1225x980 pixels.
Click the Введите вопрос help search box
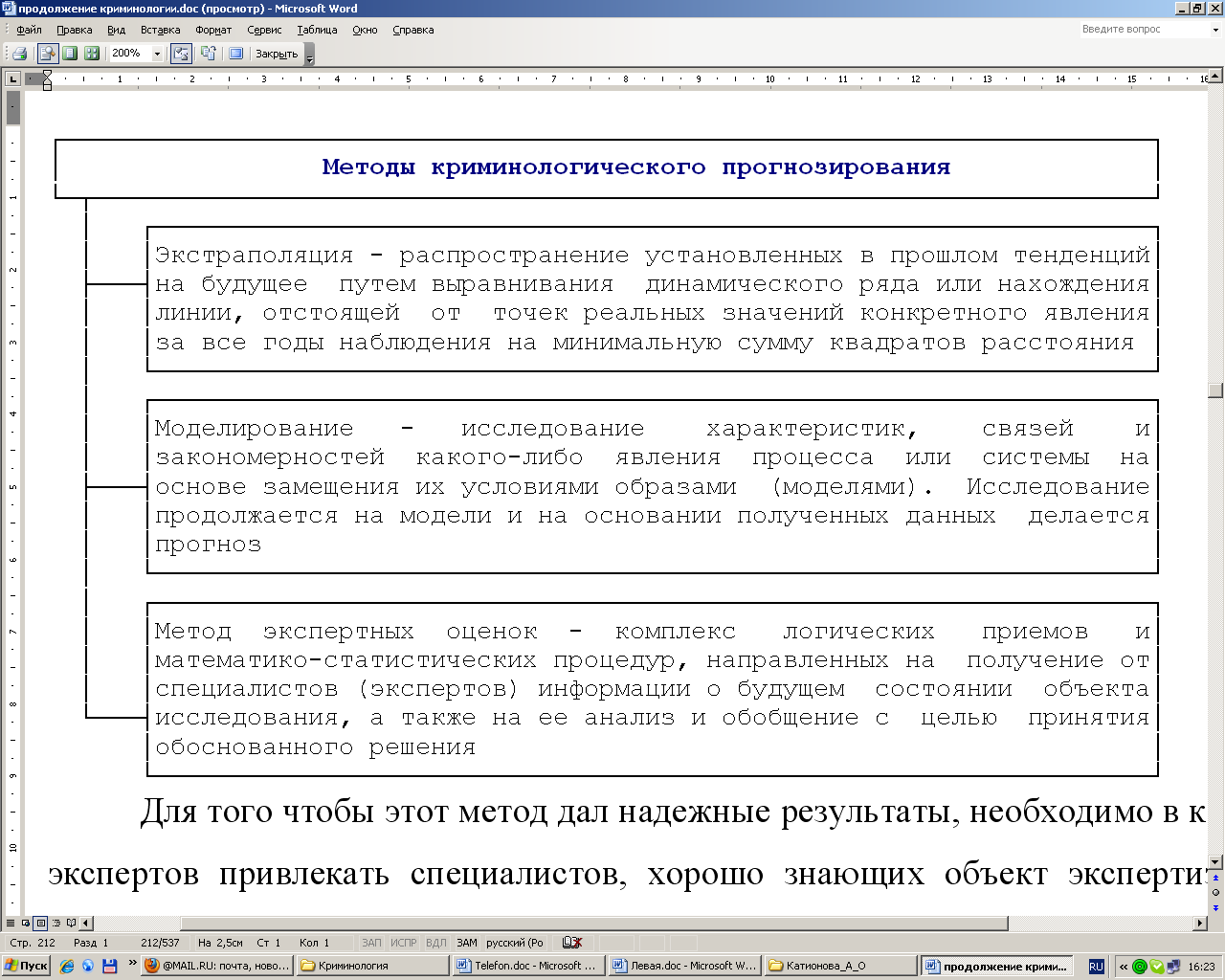coord(1143,30)
